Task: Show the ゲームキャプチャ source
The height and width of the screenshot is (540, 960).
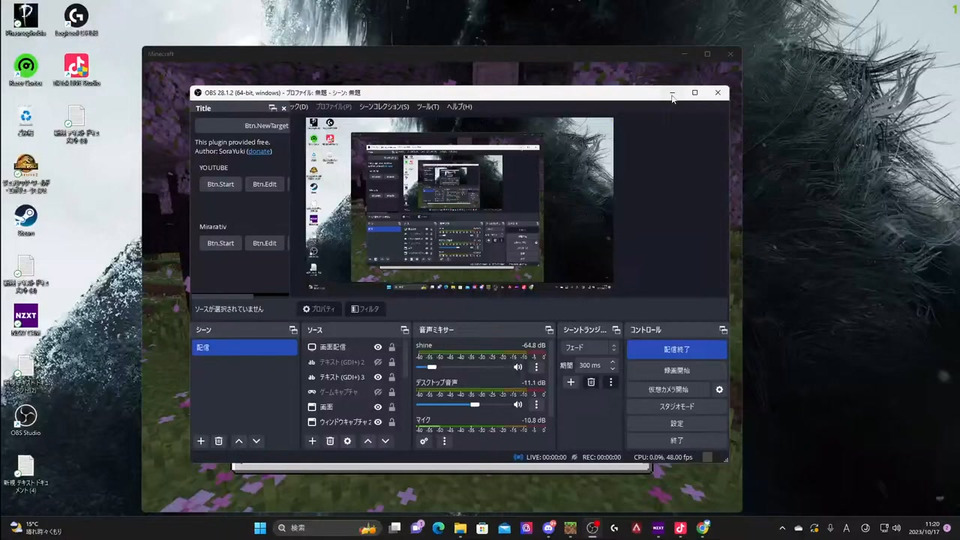Action: click(x=378, y=392)
